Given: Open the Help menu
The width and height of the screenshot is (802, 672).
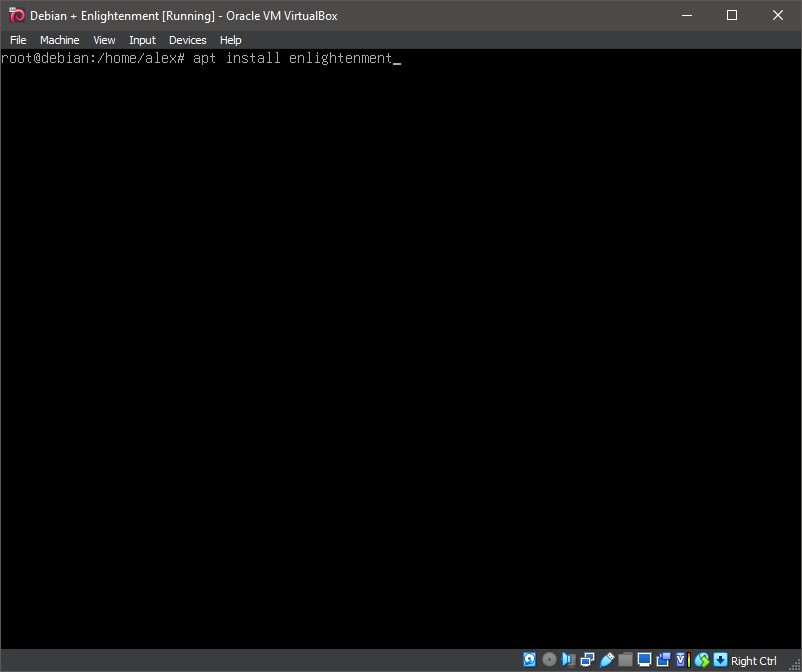Looking at the screenshot, I should [230, 40].
